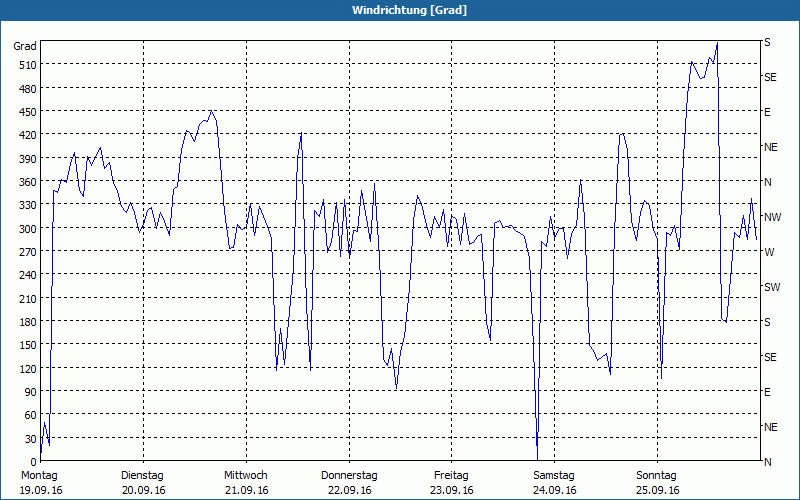Select the 23.09.16 date label
The width and height of the screenshot is (800, 500).
click(x=452, y=490)
